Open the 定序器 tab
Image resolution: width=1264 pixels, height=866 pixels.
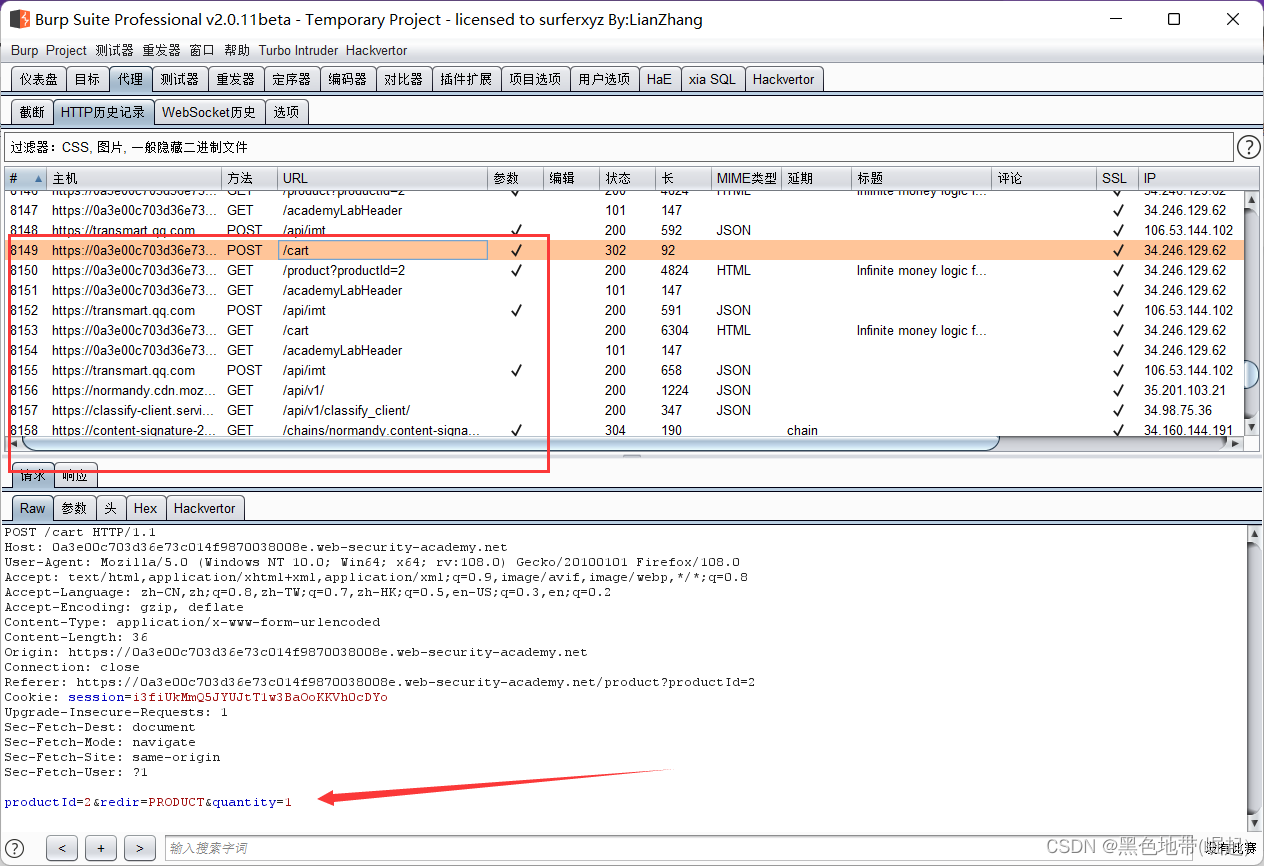coord(291,79)
